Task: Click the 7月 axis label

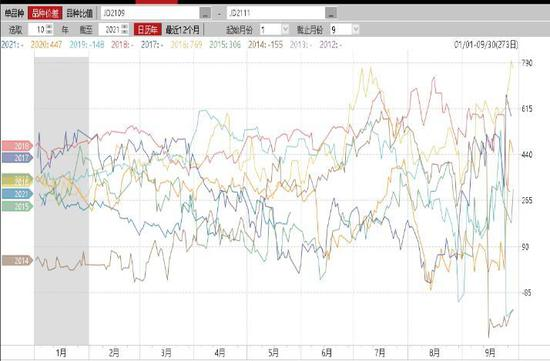Action: pos(380,352)
